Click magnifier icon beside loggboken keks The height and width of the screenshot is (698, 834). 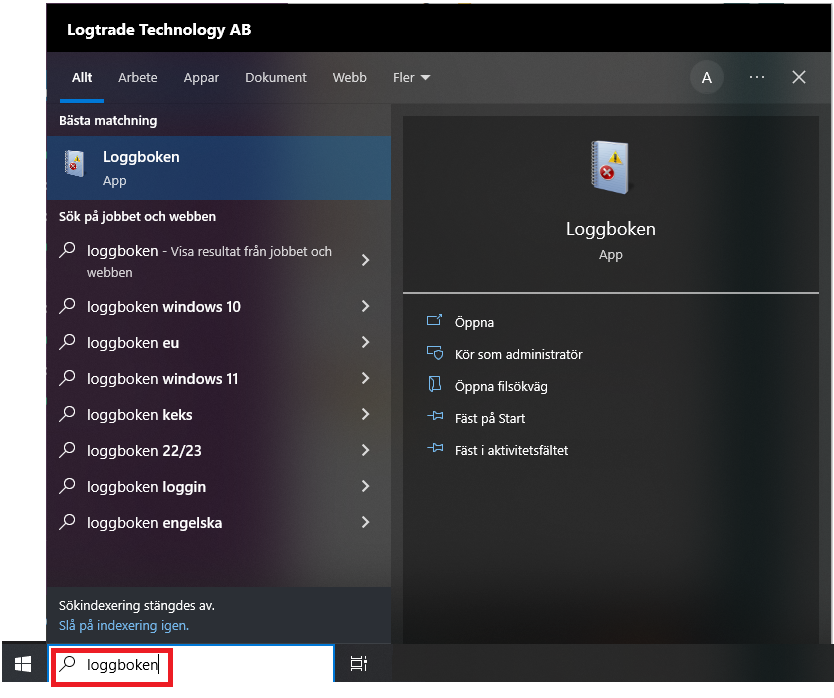pos(68,414)
